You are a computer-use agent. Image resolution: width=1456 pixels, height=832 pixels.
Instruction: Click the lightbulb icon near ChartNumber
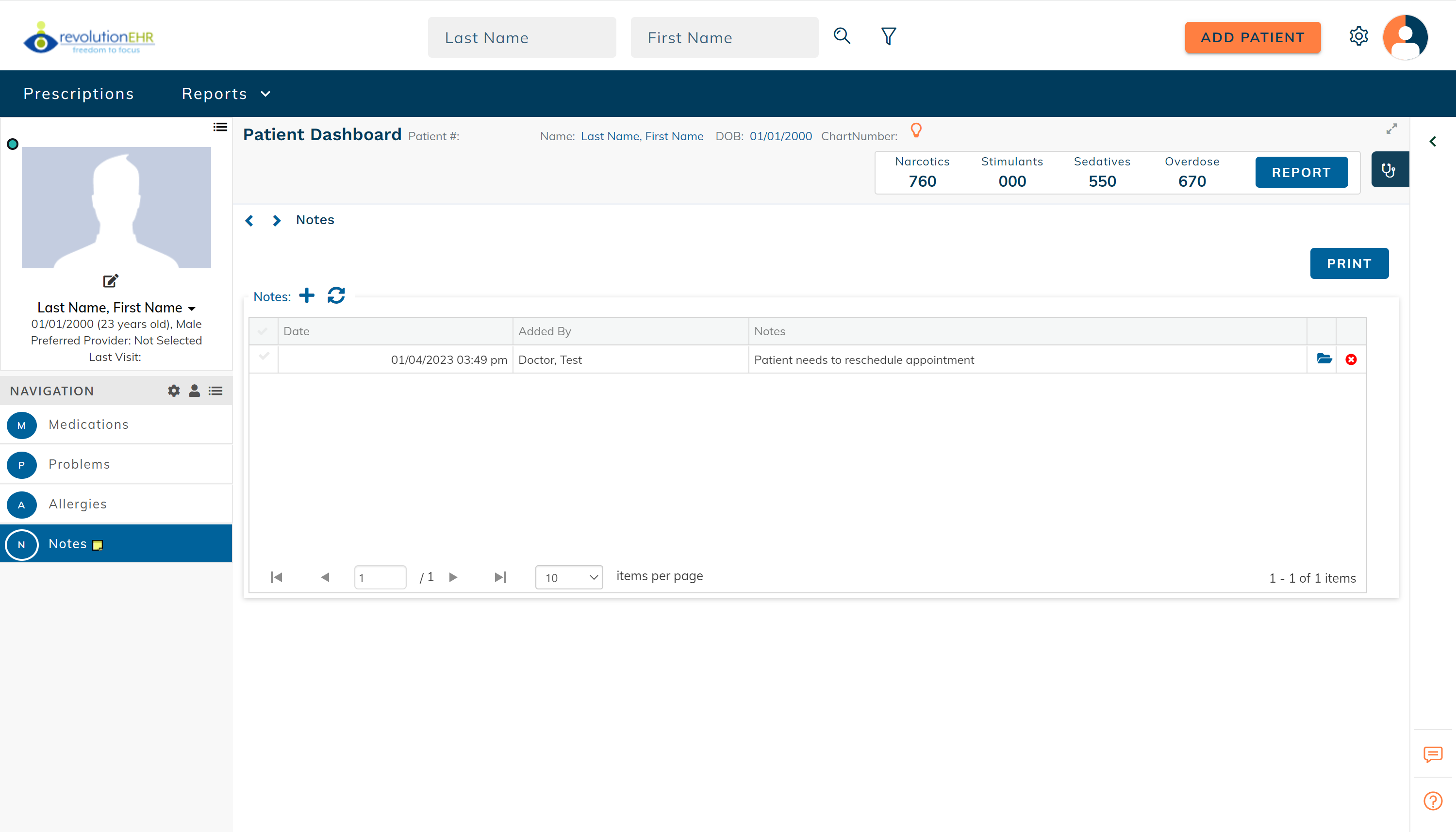(916, 131)
